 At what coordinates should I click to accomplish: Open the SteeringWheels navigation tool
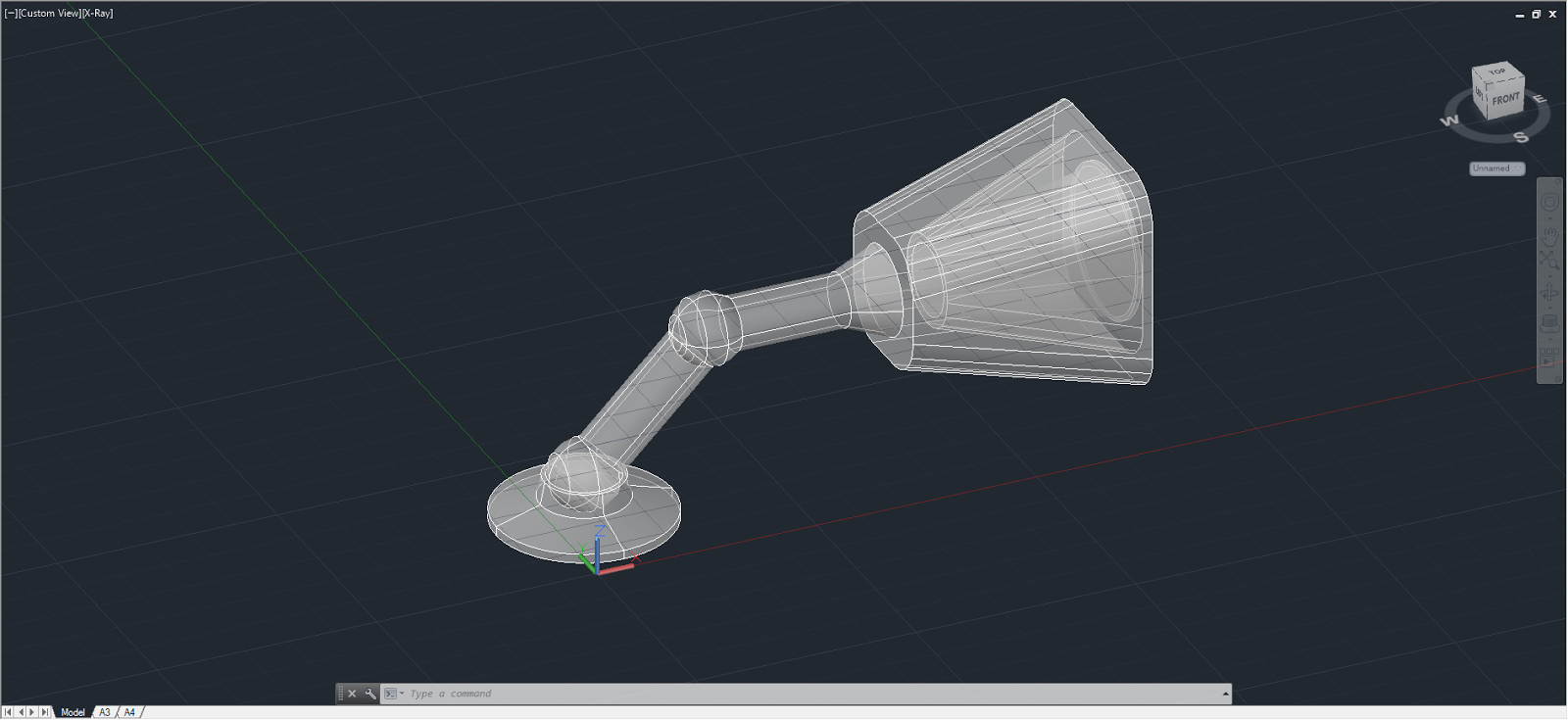click(x=1549, y=201)
